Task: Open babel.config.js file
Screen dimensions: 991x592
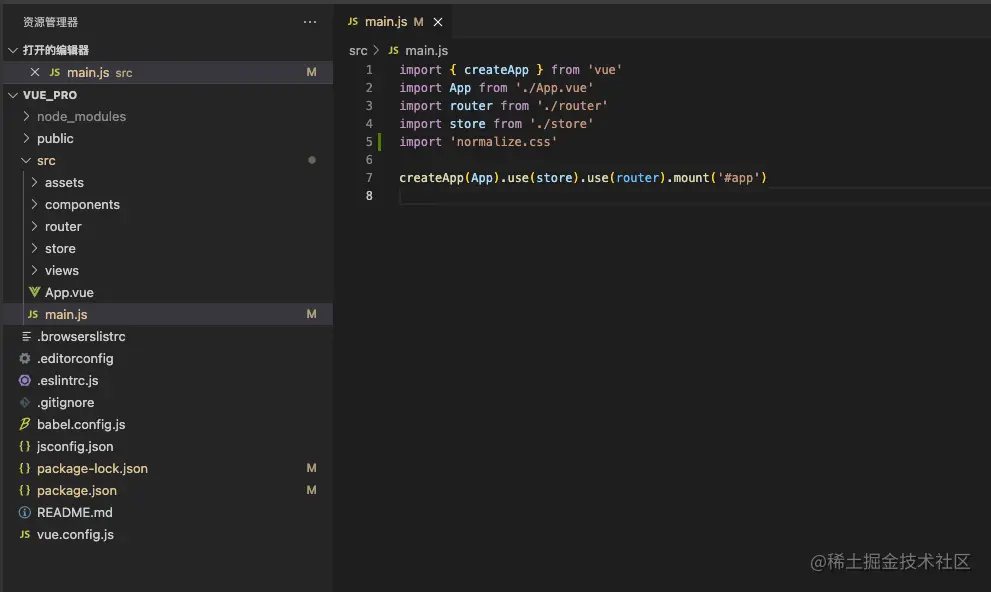Action: point(81,425)
